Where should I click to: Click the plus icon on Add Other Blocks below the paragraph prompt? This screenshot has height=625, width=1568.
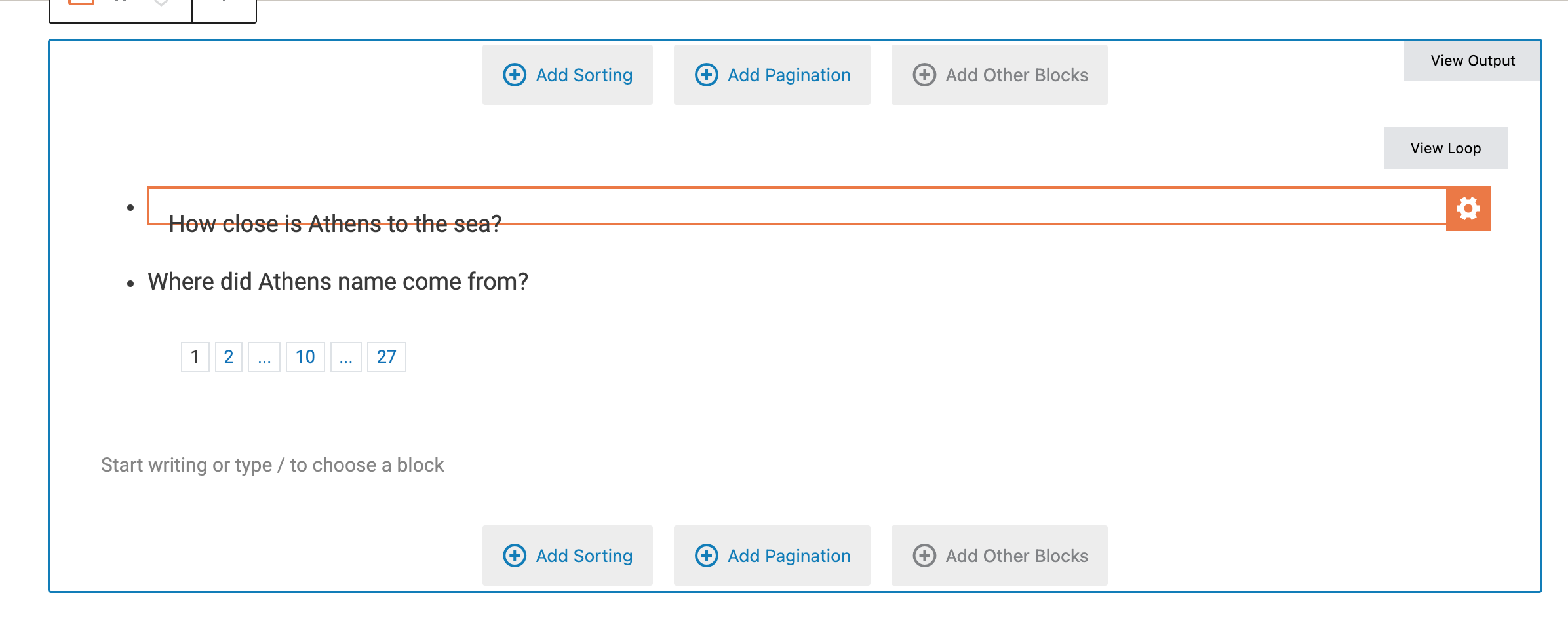click(x=924, y=556)
